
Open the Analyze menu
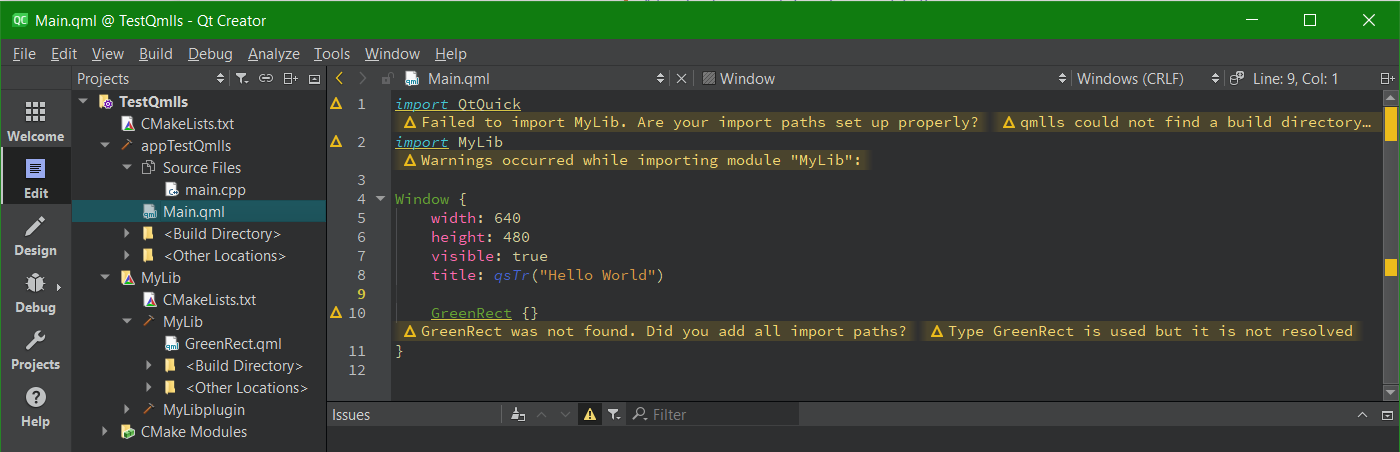pyautogui.click(x=274, y=54)
